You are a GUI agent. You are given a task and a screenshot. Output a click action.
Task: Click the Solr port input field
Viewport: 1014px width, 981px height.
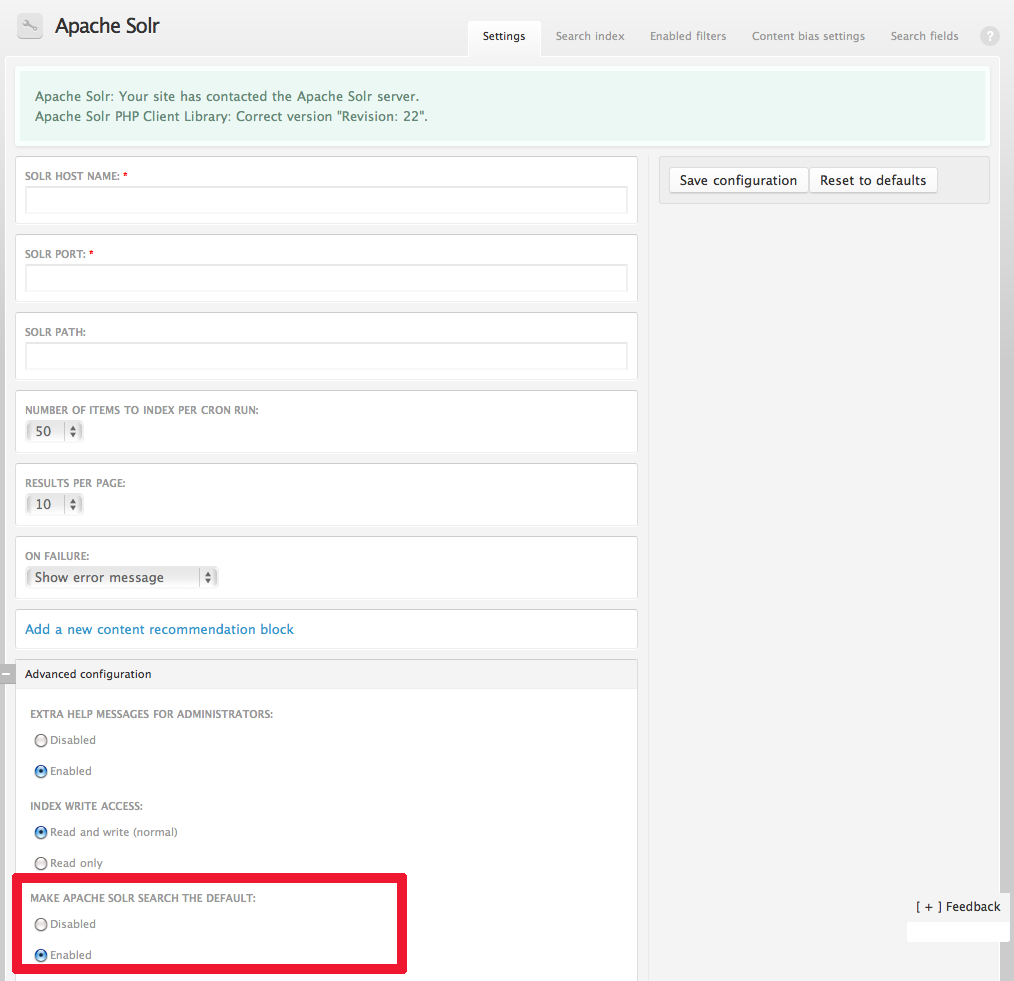[x=326, y=278]
